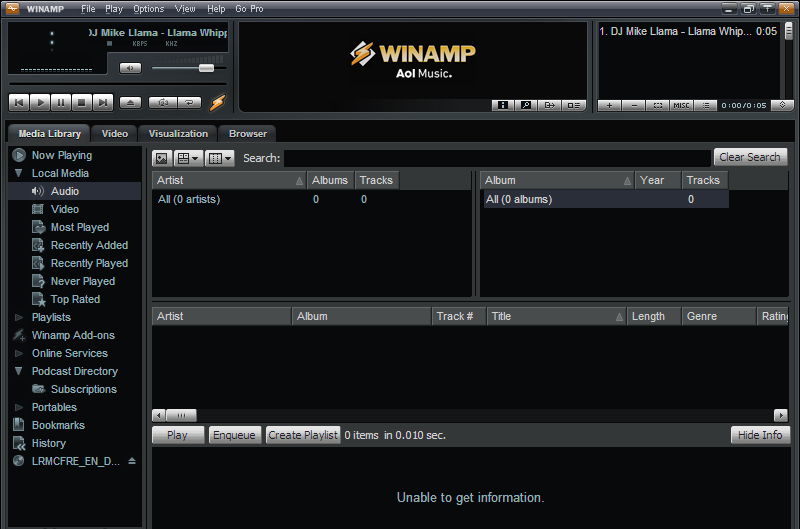The height and width of the screenshot is (529, 800).
Task: Click the playlist select button
Action: coord(658,105)
